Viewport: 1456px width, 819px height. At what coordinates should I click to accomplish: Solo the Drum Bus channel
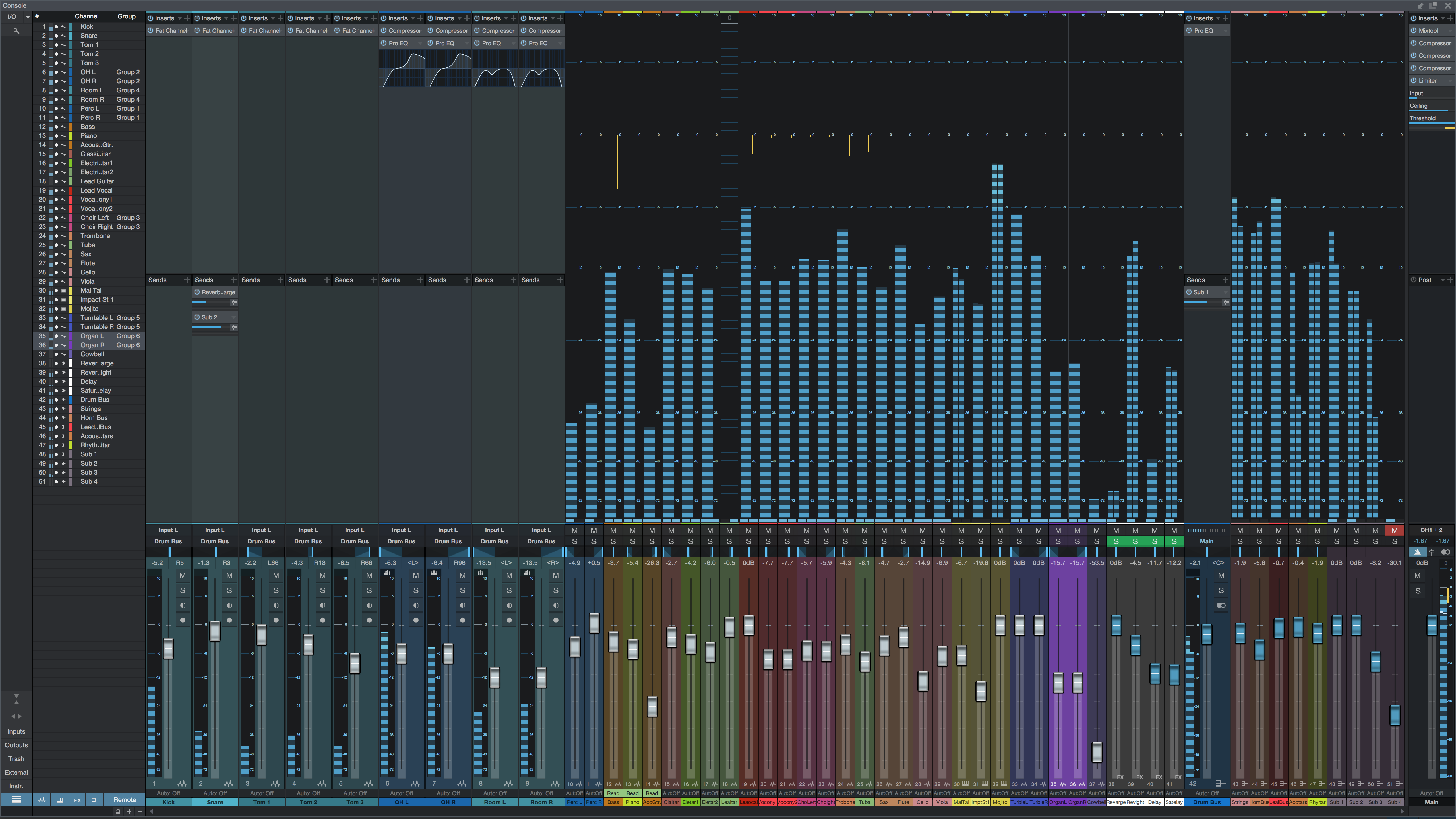(x=1221, y=590)
